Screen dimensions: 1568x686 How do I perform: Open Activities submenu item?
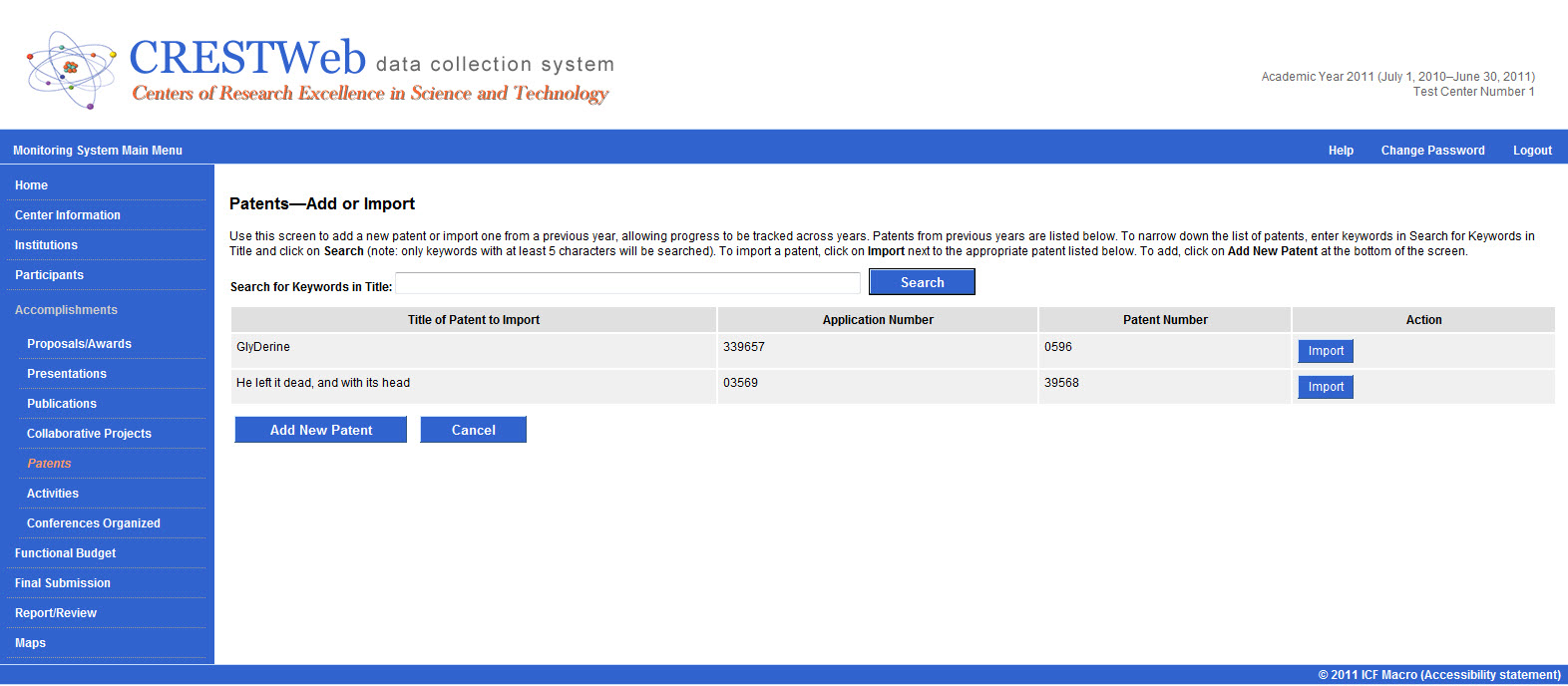(x=53, y=494)
